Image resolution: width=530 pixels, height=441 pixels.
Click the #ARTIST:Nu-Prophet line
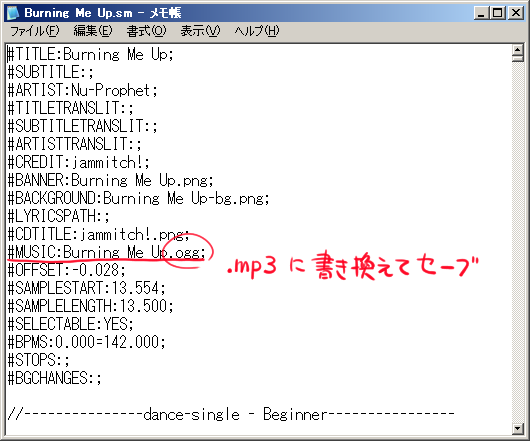pyautogui.click(x=82, y=90)
